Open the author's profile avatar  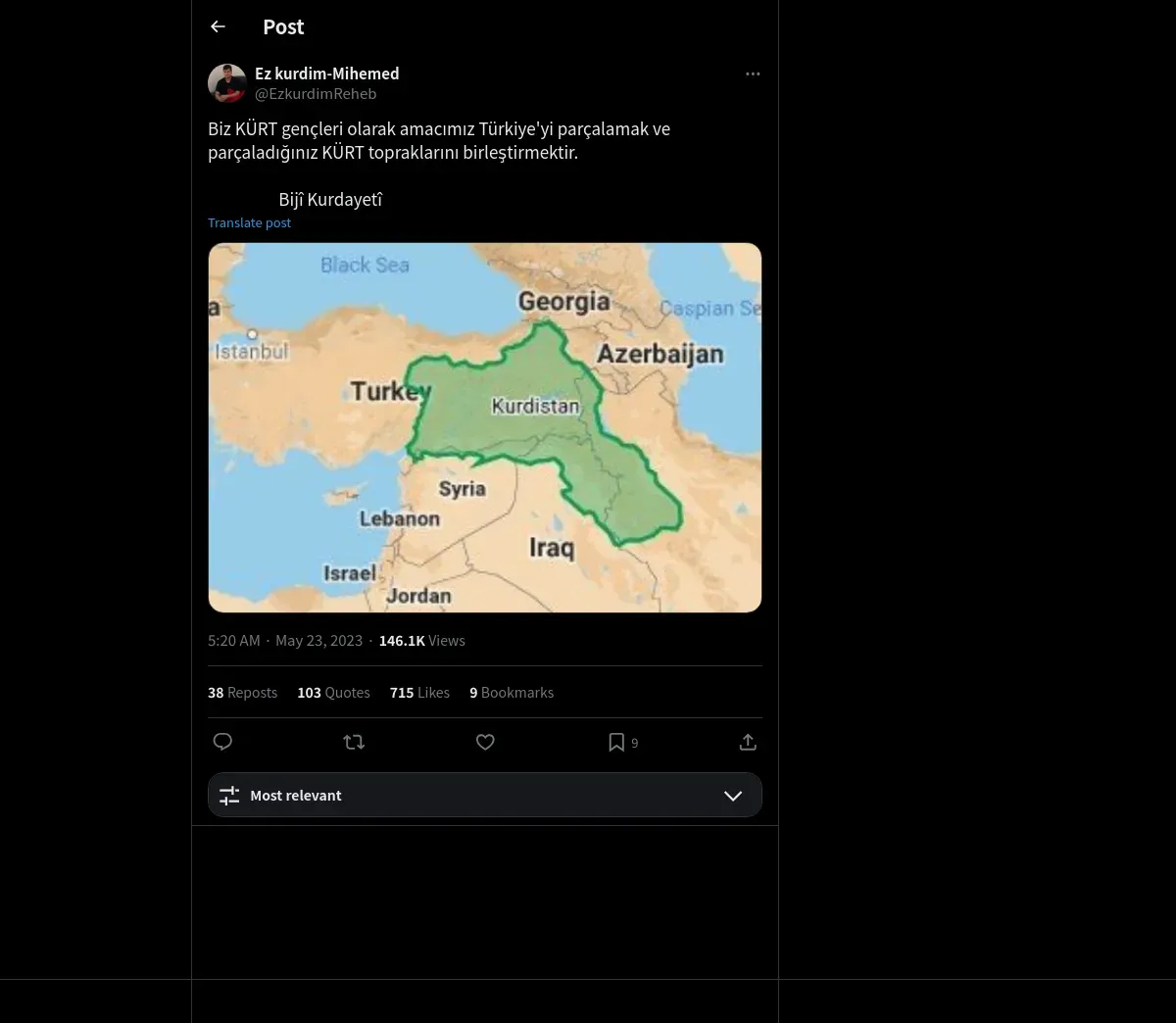226,83
